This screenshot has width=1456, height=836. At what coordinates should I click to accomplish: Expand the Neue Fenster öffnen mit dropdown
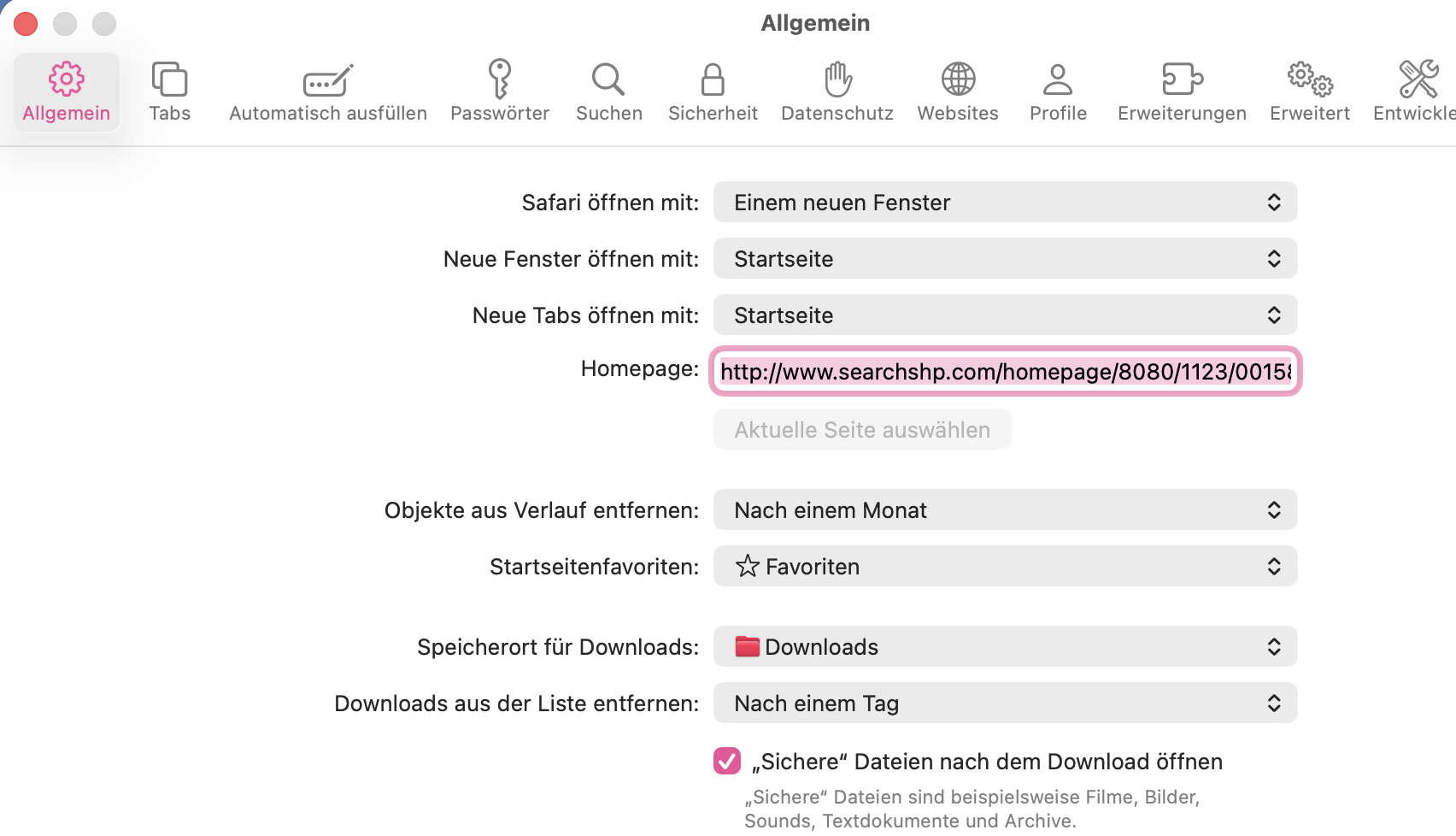[x=1005, y=259]
